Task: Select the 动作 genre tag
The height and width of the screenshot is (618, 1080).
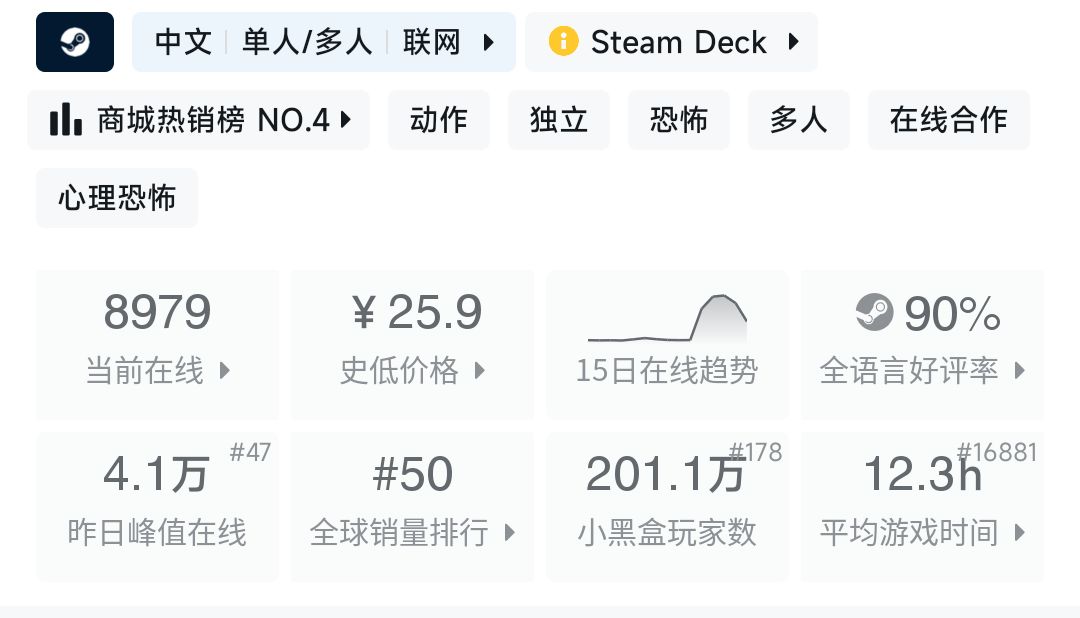Action: [x=439, y=120]
